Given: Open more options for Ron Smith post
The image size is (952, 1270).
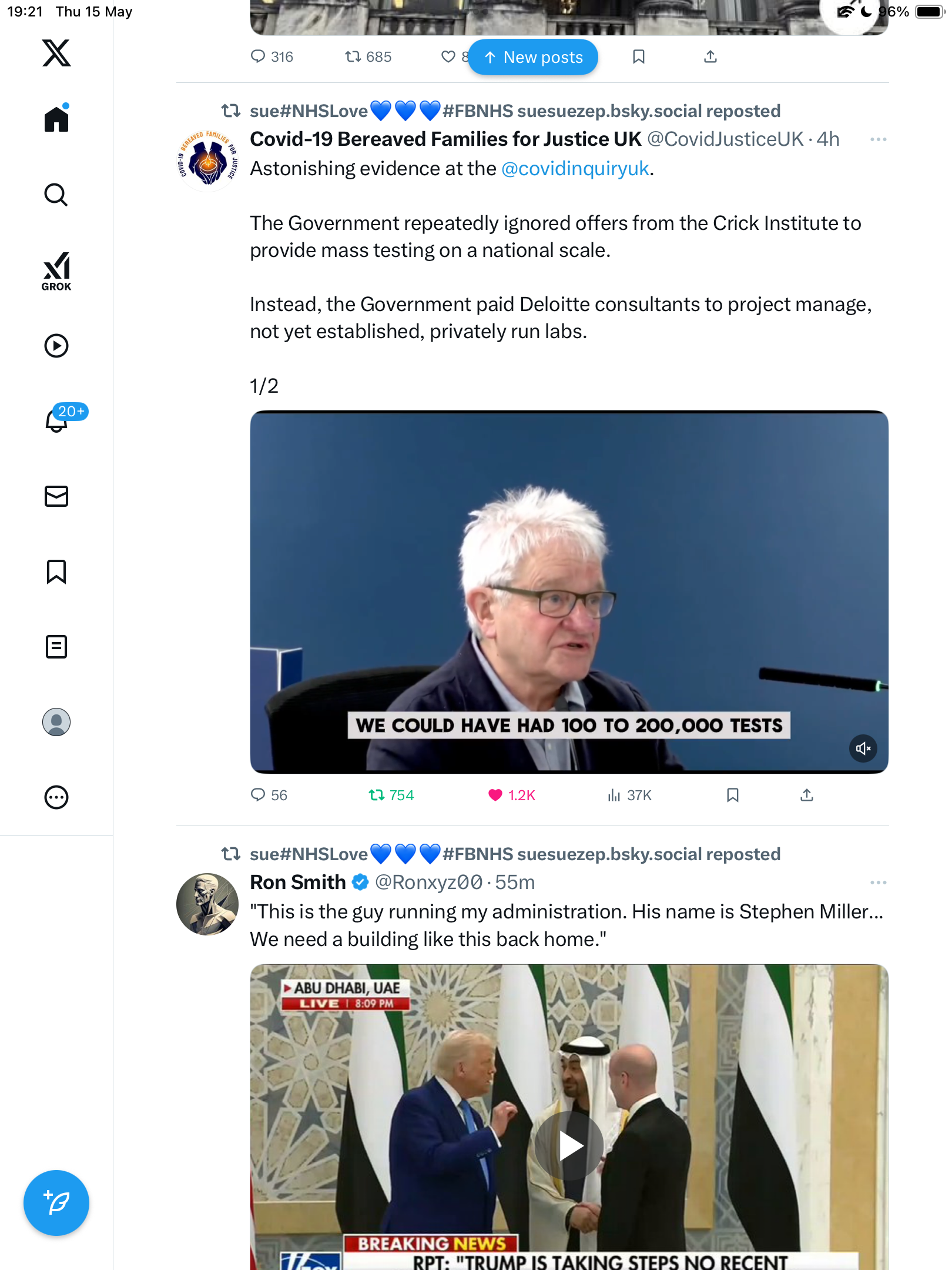Looking at the screenshot, I should pyautogui.click(x=878, y=883).
